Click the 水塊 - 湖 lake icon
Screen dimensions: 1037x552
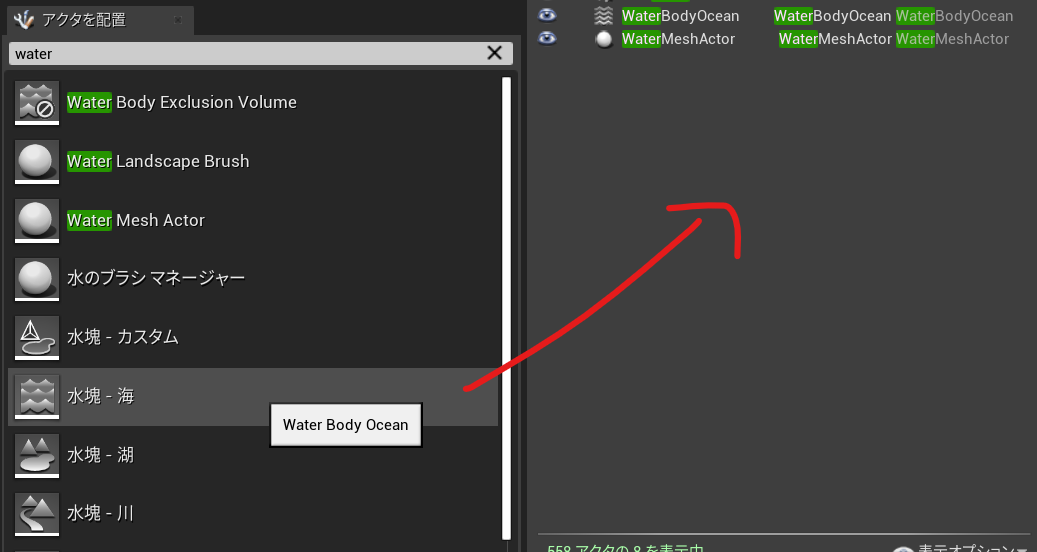[37, 455]
